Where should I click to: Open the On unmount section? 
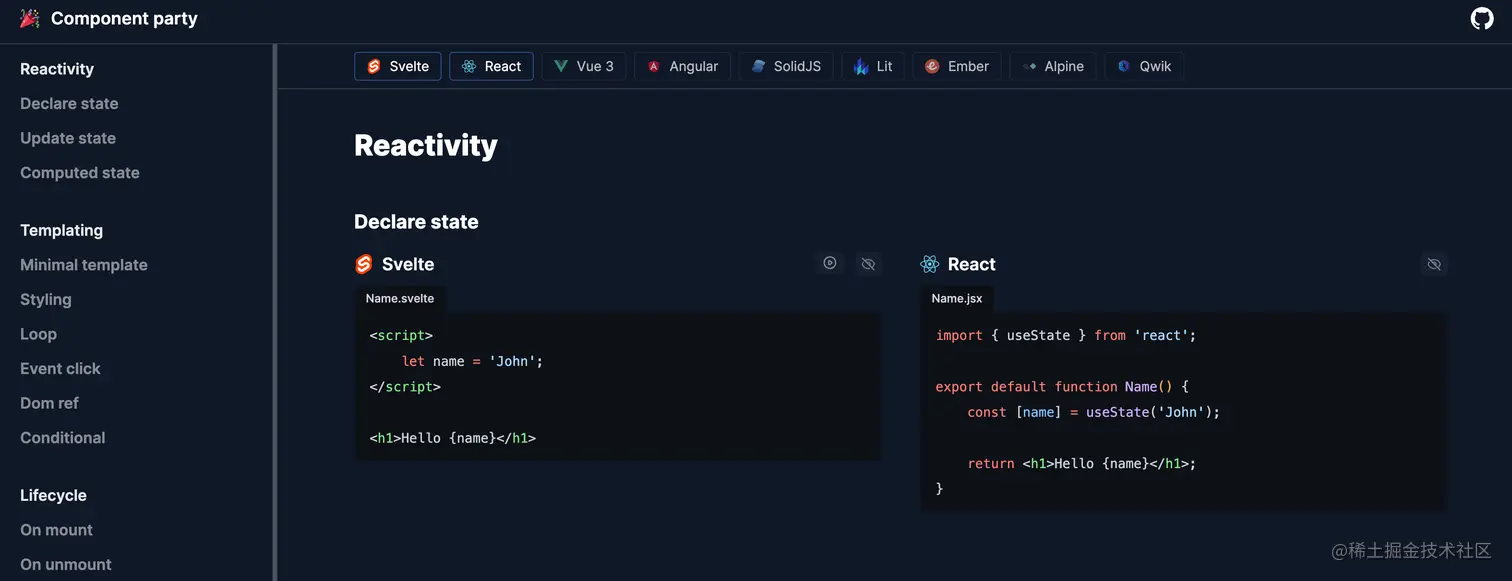tap(66, 564)
